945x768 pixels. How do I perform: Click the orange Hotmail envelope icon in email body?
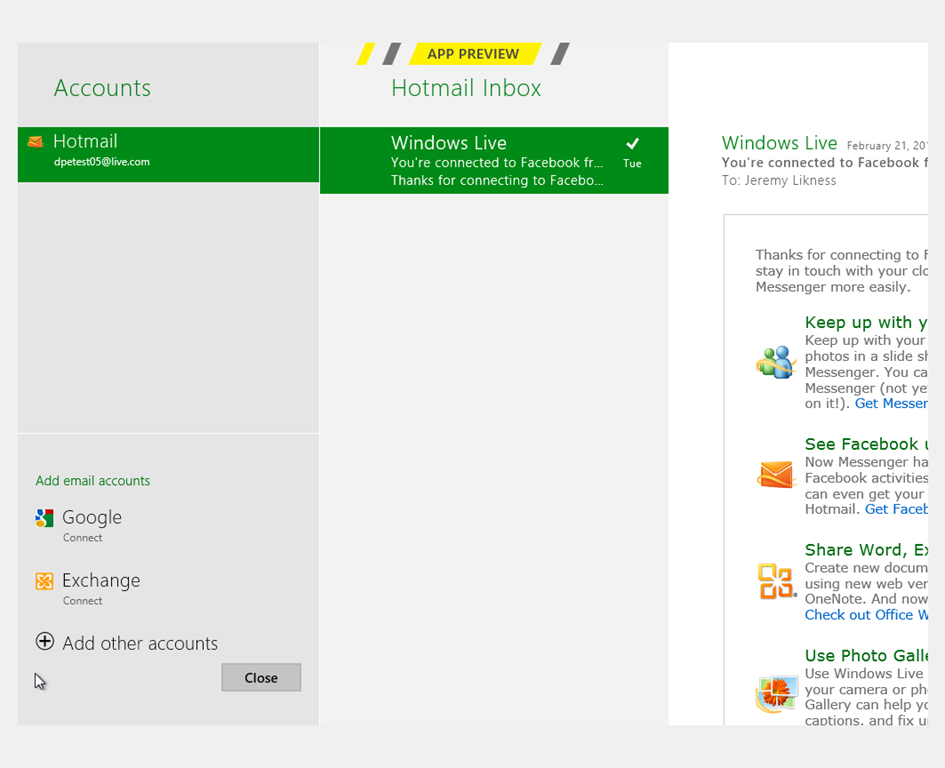pyautogui.click(x=776, y=474)
